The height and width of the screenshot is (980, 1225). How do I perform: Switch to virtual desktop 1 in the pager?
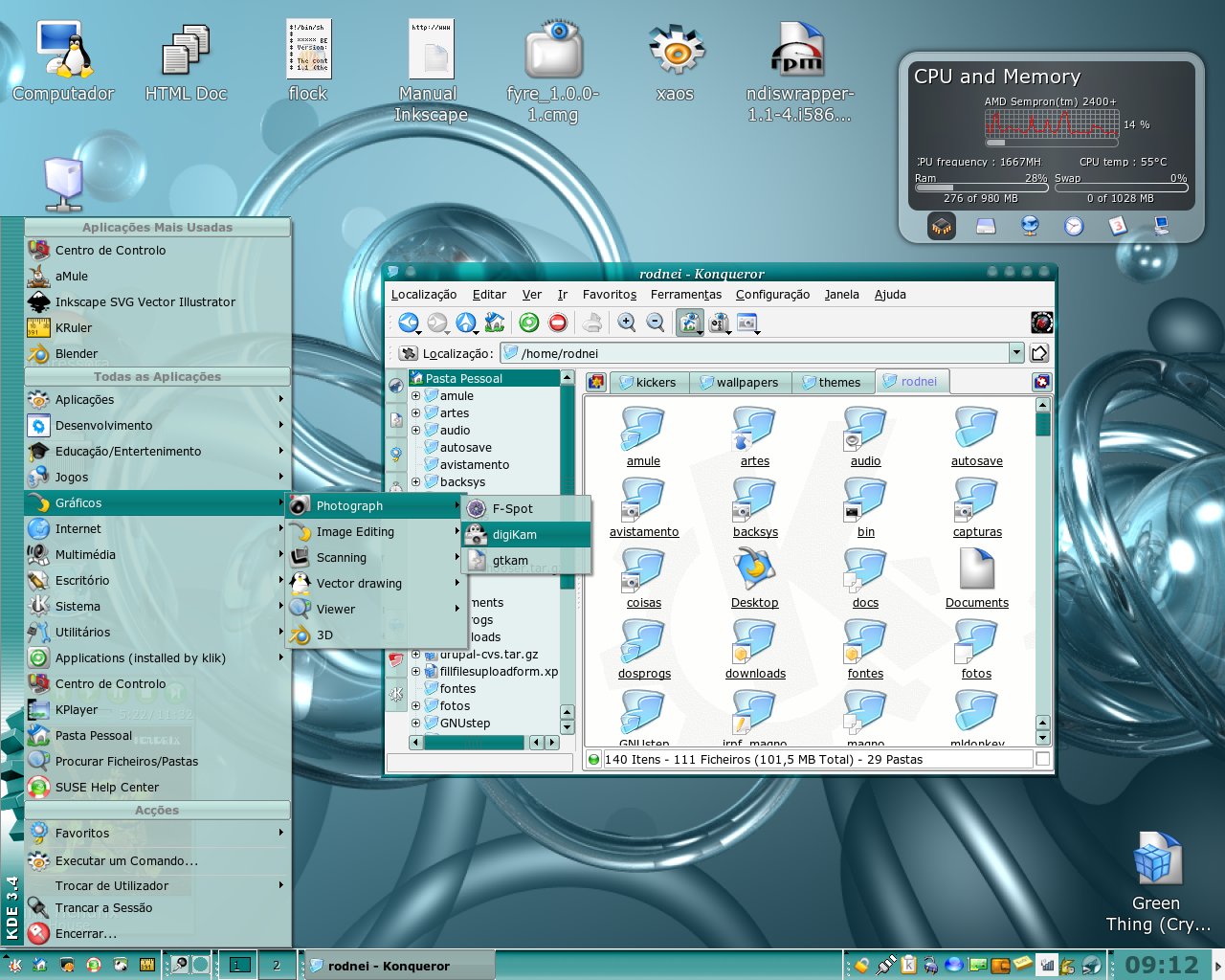tap(237, 966)
